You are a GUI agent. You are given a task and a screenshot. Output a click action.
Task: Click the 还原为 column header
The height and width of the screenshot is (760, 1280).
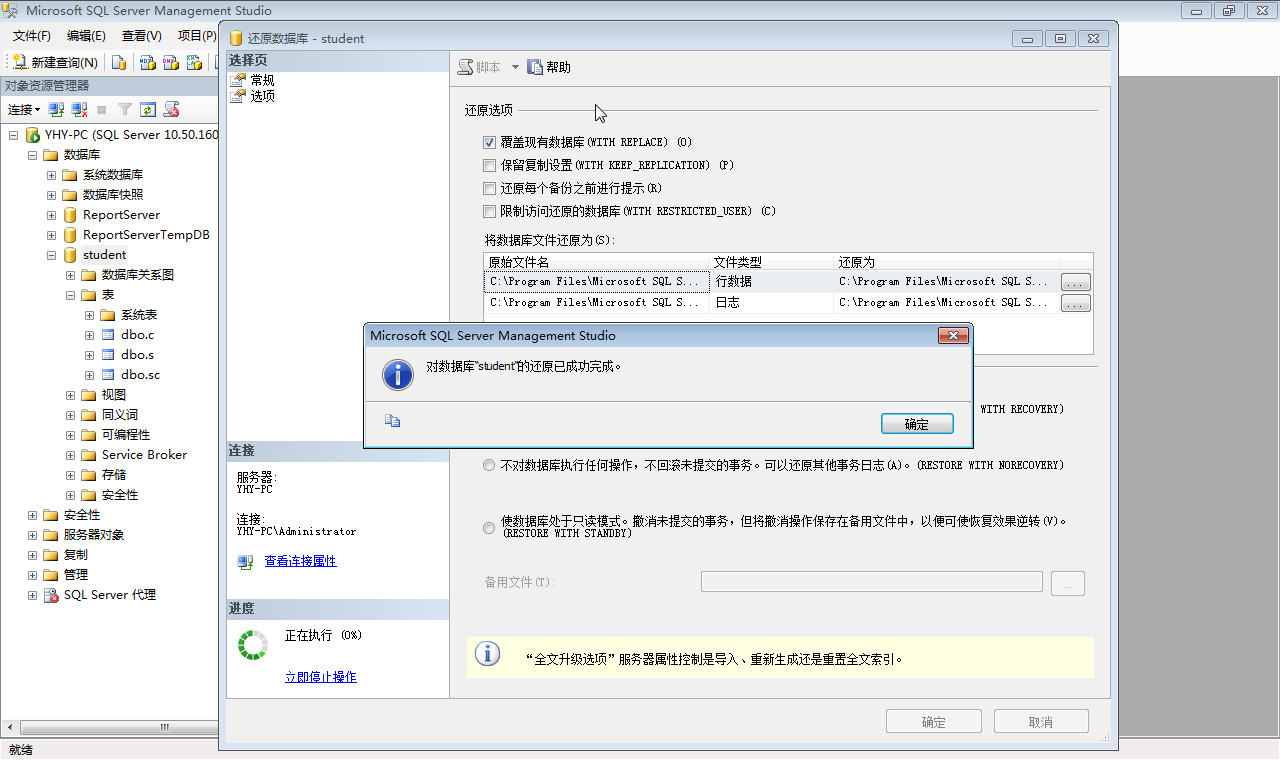tap(946, 262)
